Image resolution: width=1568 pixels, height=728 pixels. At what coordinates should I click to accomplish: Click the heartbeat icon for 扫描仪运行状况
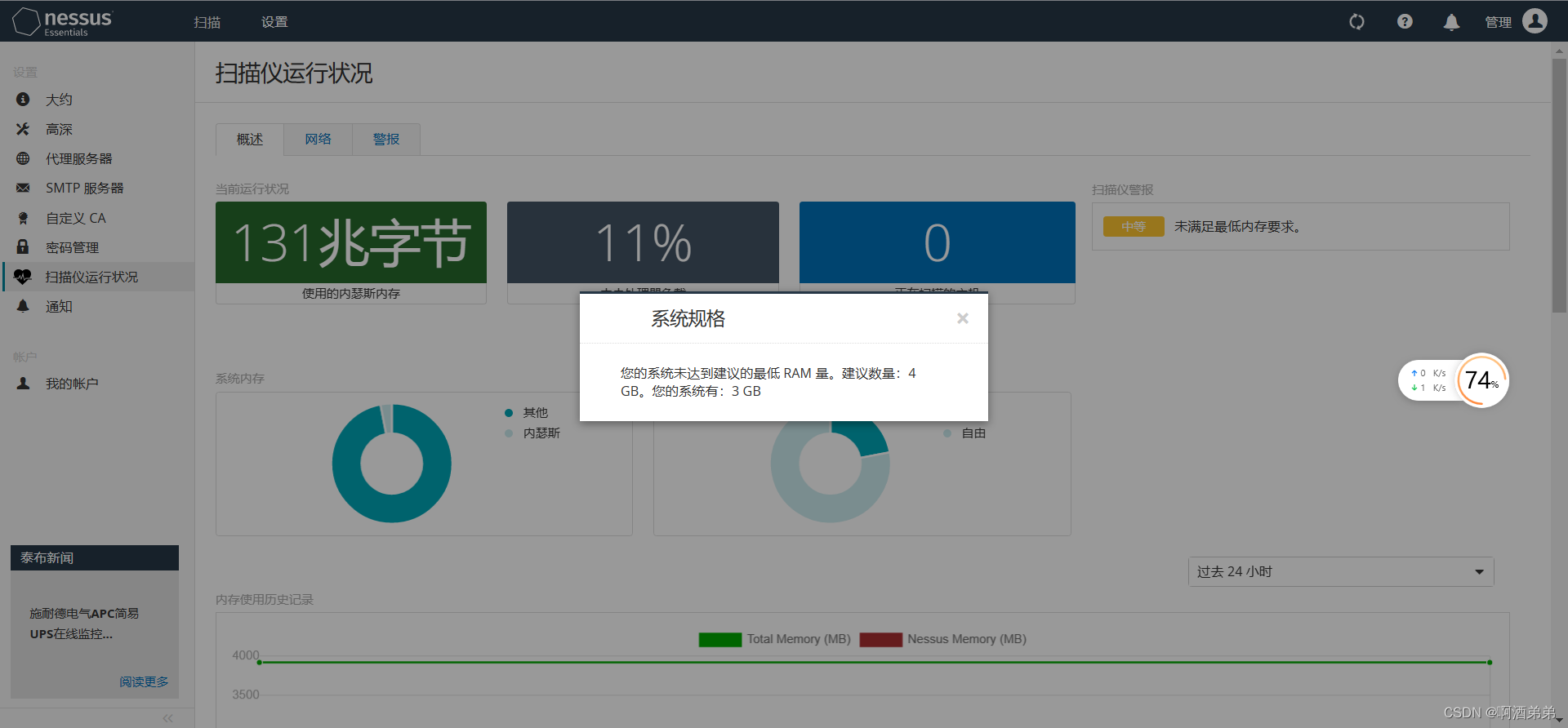pyautogui.click(x=23, y=277)
